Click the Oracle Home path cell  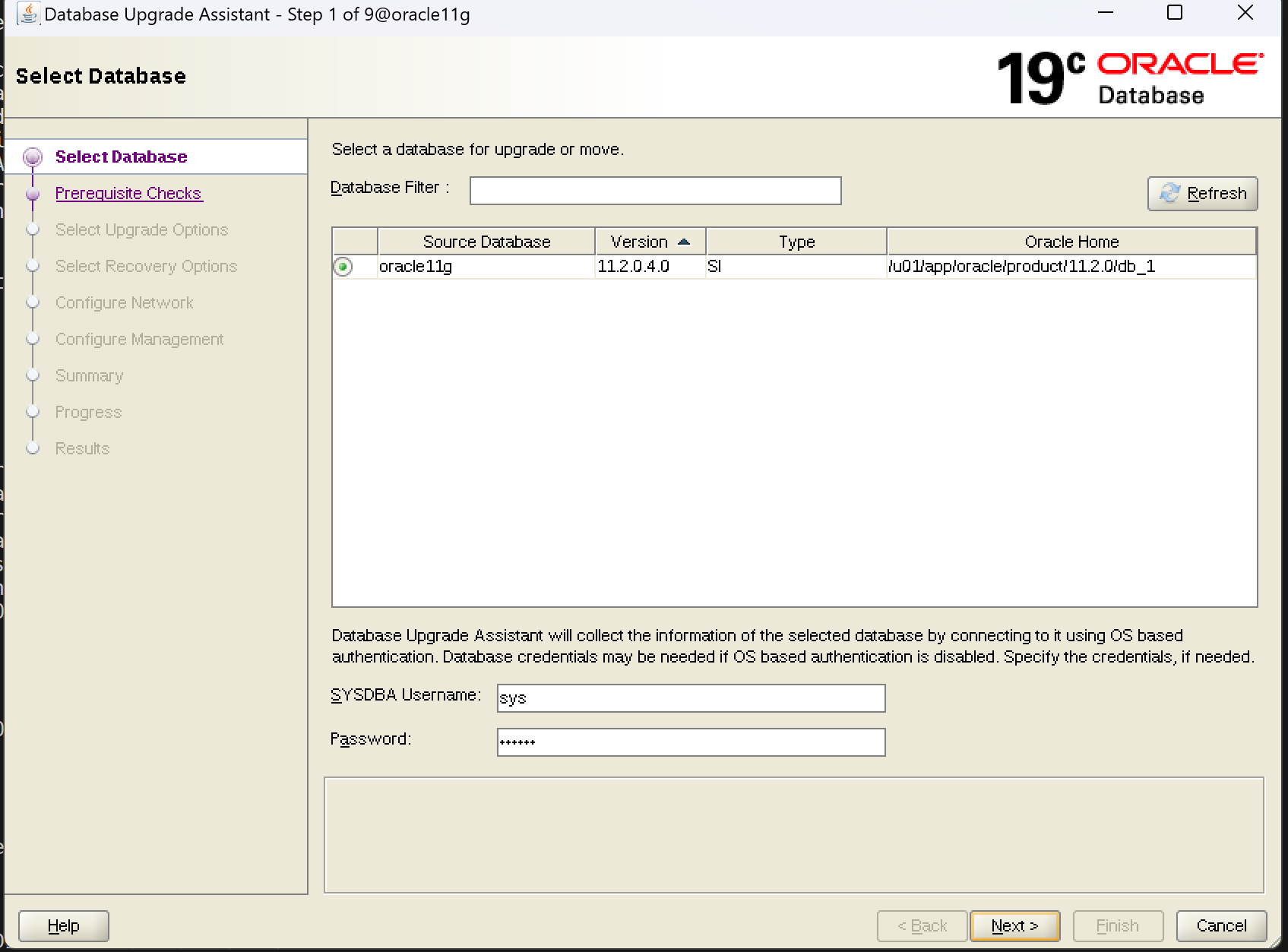tap(1071, 267)
